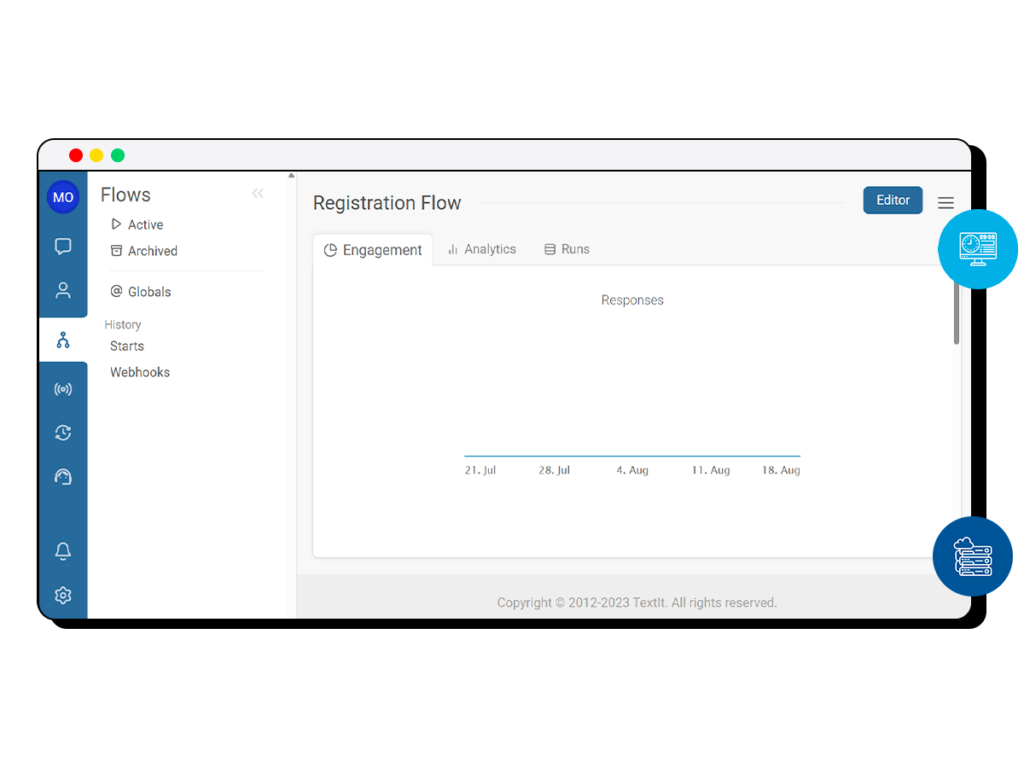Open the notifications bell icon
This screenshot has height=768, width=1024.
63,551
